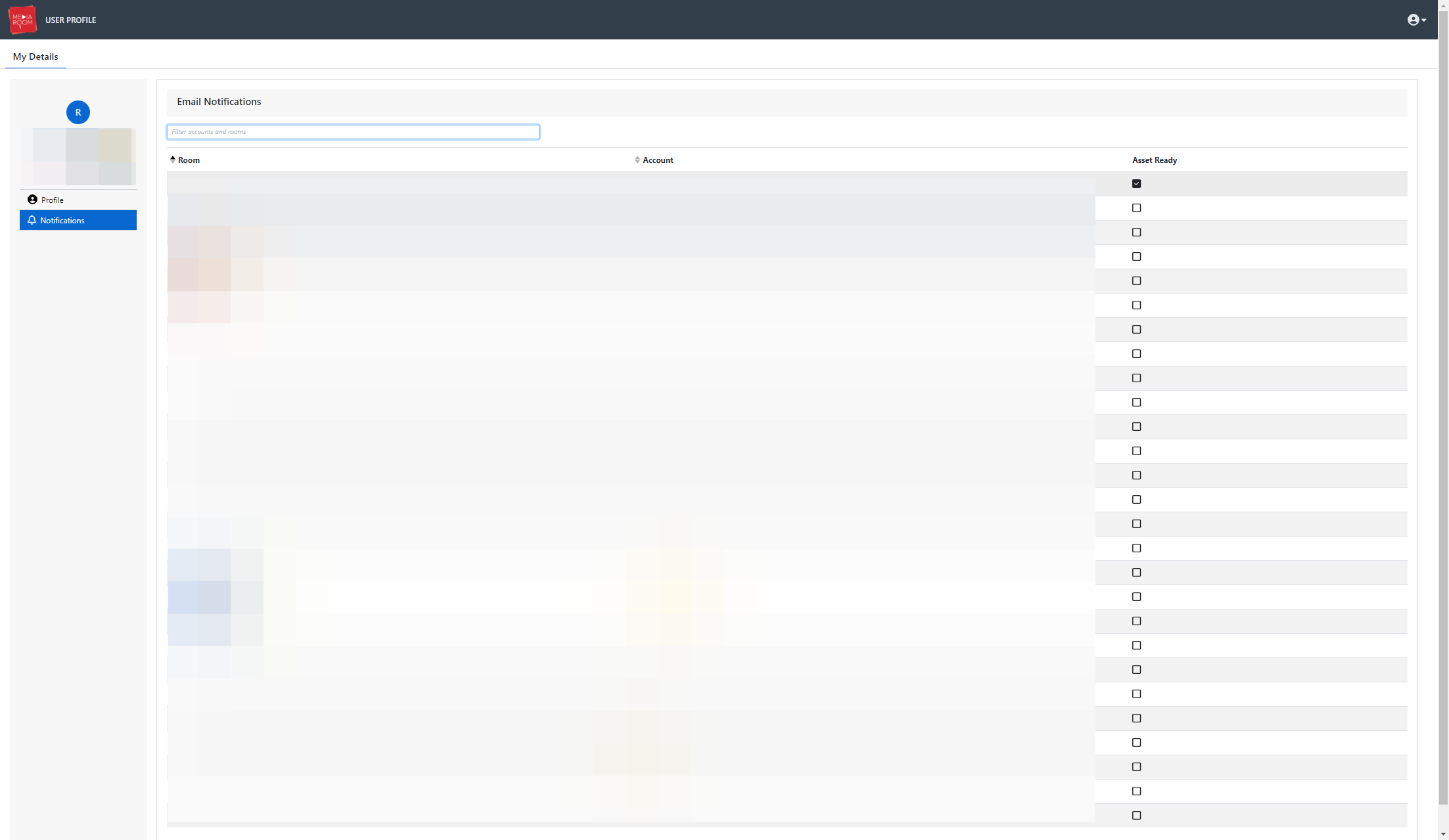This screenshot has width=1449, height=840.
Task: Sort the table by Account column
Action: coord(654,160)
